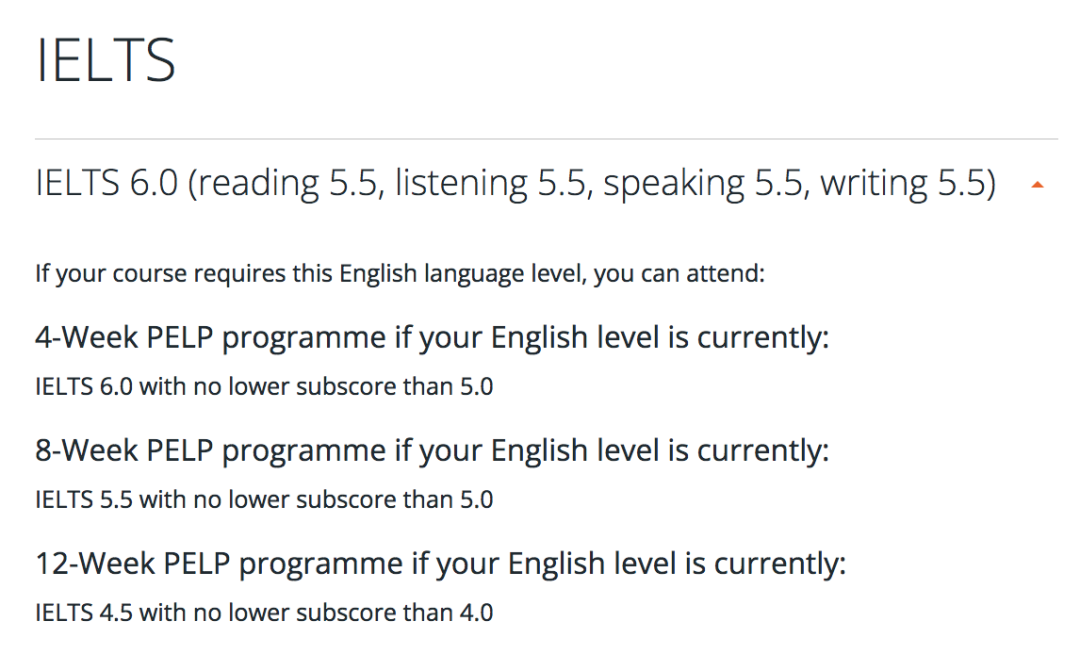The image size is (1080, 654).
Task: Click "you can attend:" in the intro sentence
Action: tap(679, 274)
